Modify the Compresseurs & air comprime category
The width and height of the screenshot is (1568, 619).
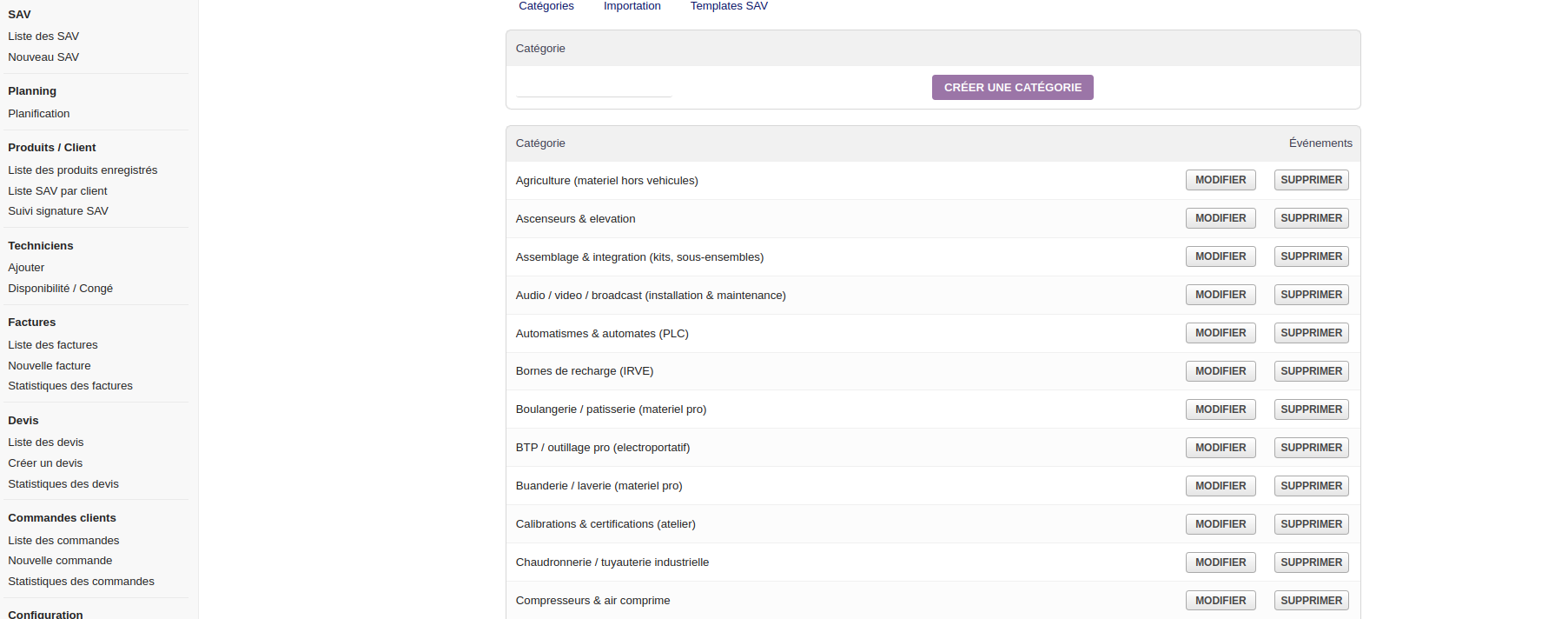[x=1220, y=601]
